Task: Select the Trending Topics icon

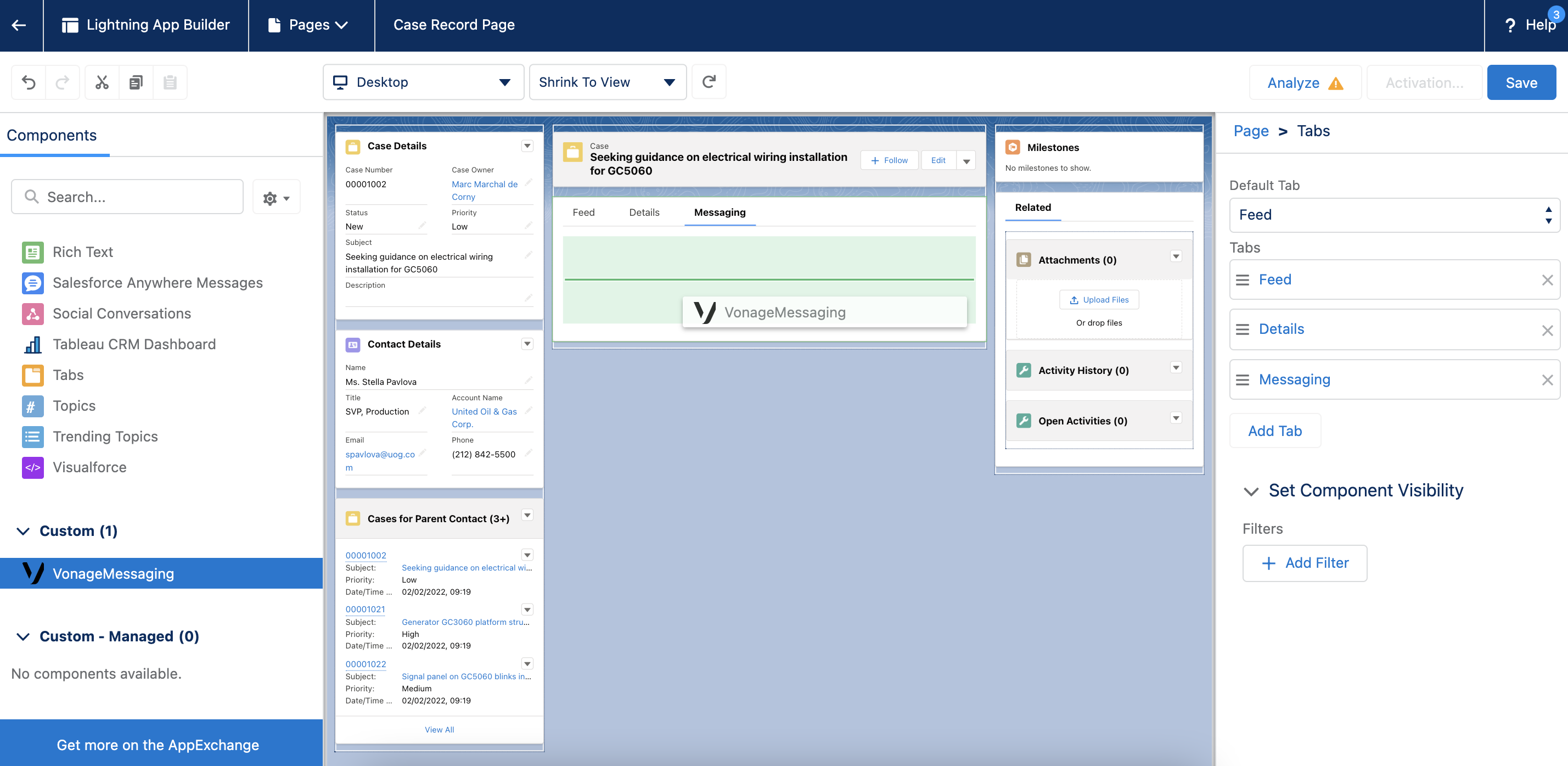Action: [33, 437]
